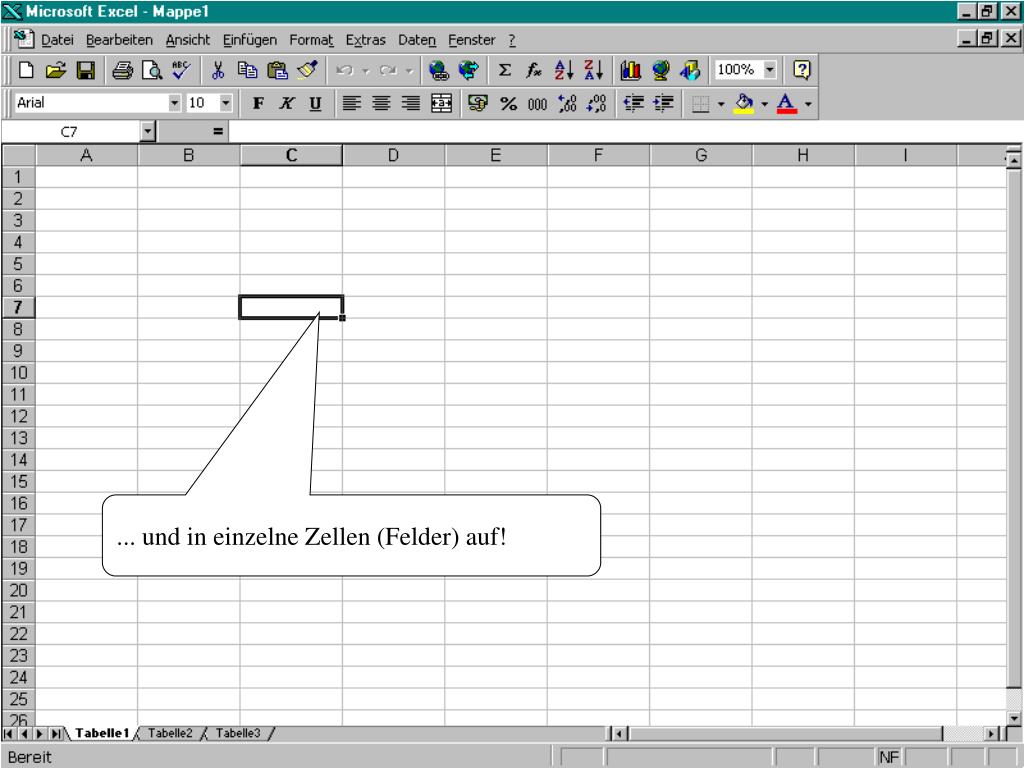Create a new workbook with New icon
The width and height of the screenshot is (1024, 768).
pos(26,70)
